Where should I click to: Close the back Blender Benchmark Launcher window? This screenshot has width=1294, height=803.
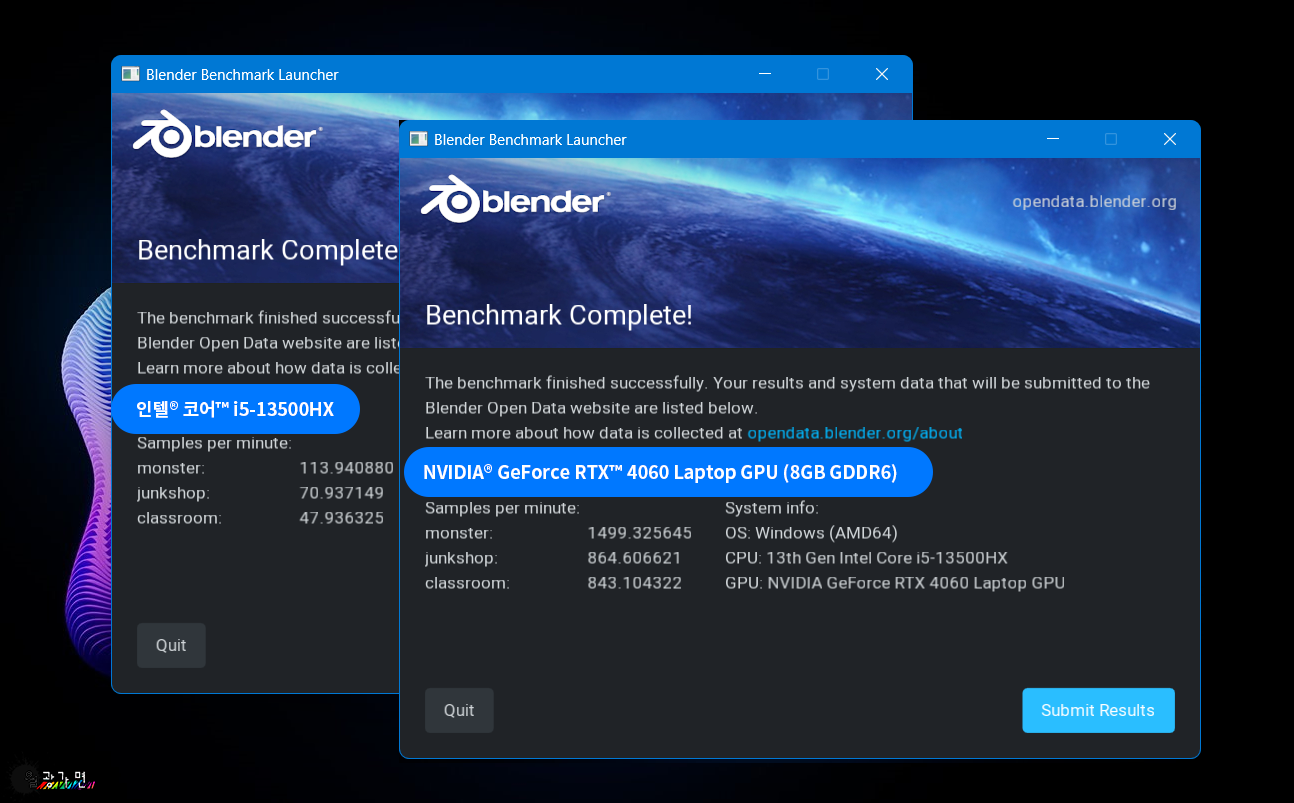881,74
